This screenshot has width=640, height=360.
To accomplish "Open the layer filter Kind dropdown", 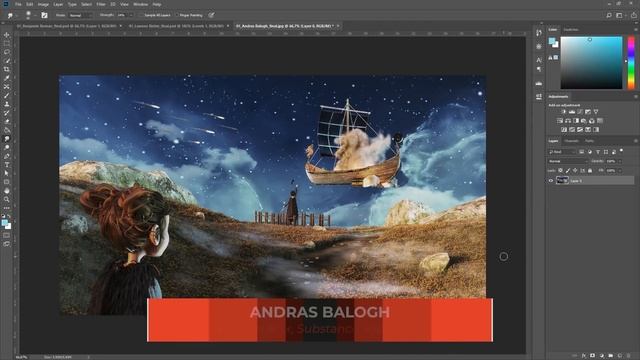I will click(x=562, y=152).
